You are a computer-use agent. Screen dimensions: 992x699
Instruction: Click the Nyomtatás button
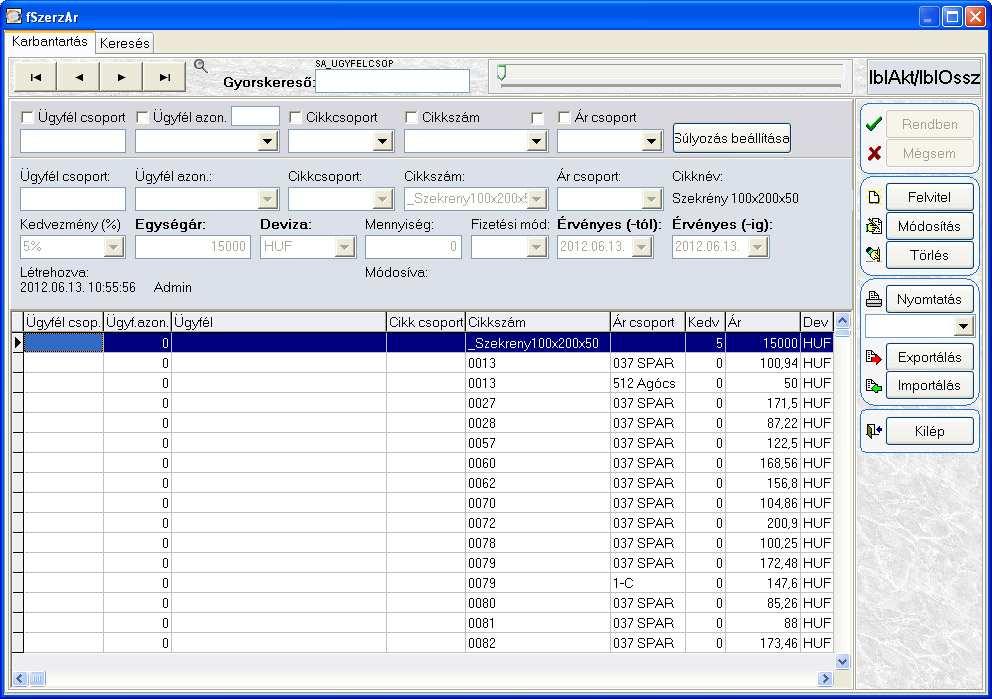click(929, 299)
